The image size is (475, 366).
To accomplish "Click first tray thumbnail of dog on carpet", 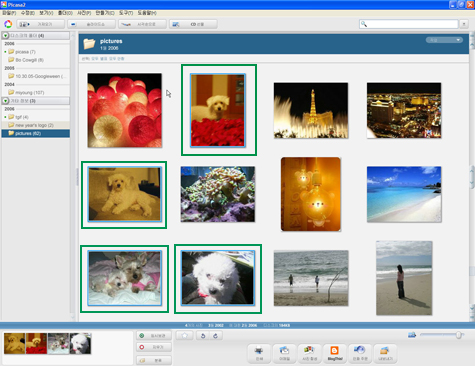I will pyautogui.click(x=14, y=343).
